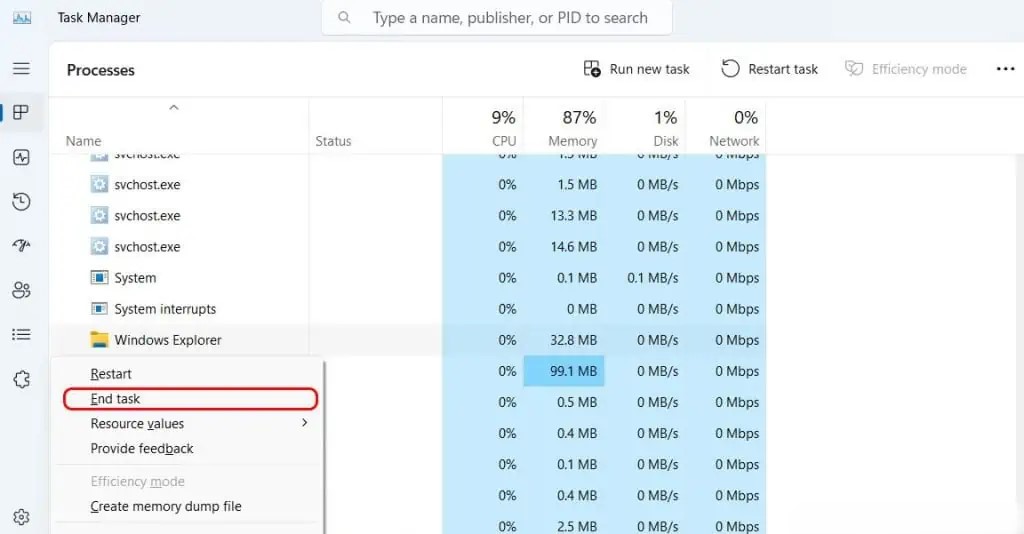The width and height of the screenshot is (1024, 534).
Task: Click icon of svchost.exe using 13.3 MB
Action: (99, 215)
